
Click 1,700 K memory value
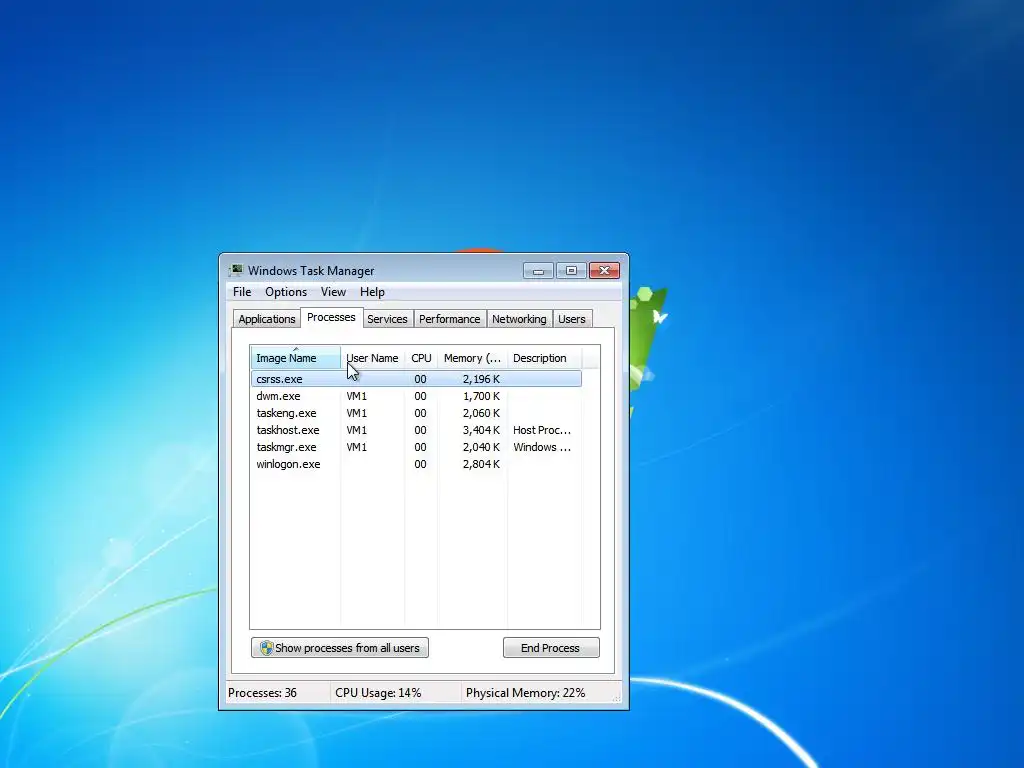point(481,396)
